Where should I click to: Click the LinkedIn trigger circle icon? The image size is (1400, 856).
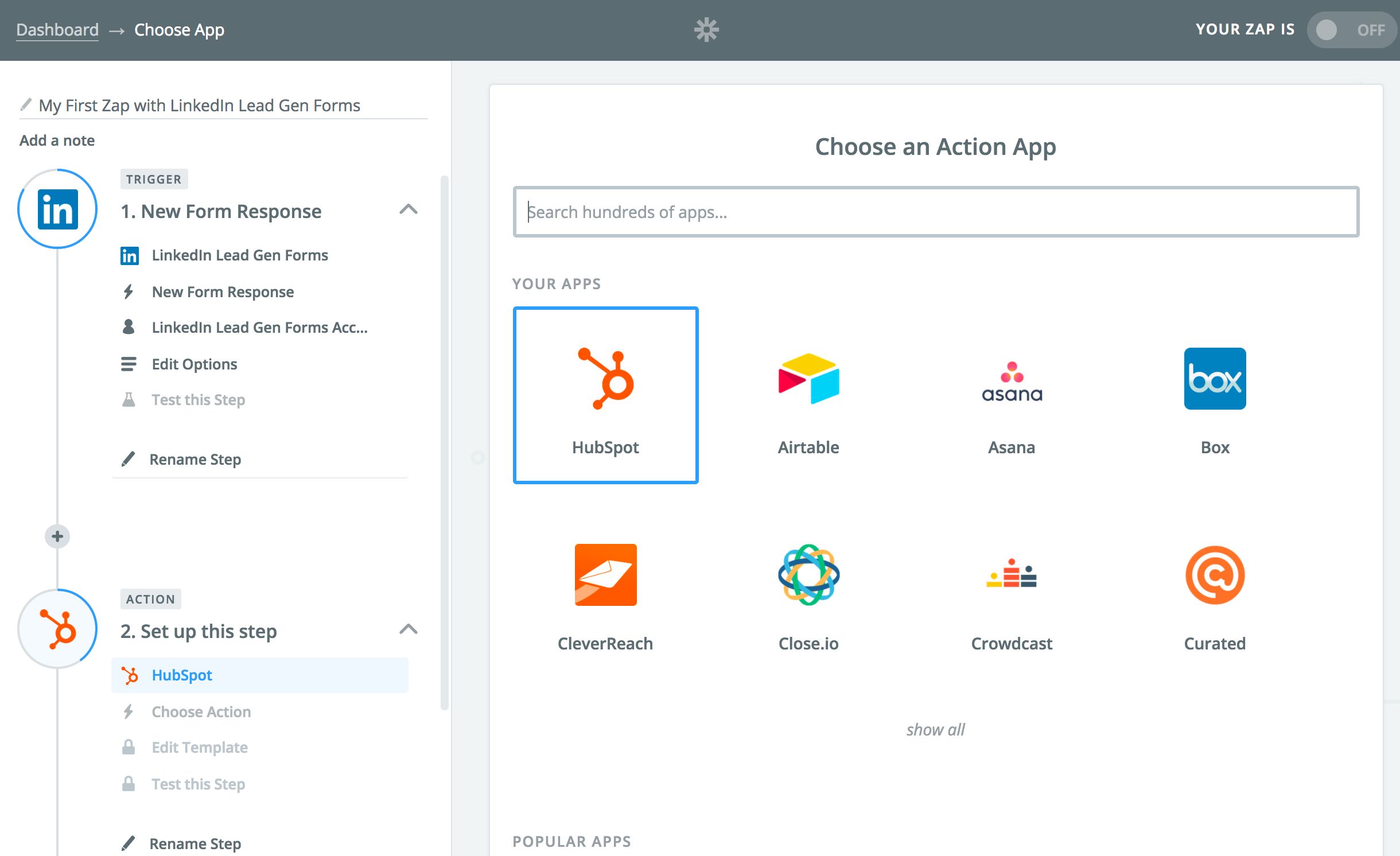pyautogui.click(x=57, y=209)
